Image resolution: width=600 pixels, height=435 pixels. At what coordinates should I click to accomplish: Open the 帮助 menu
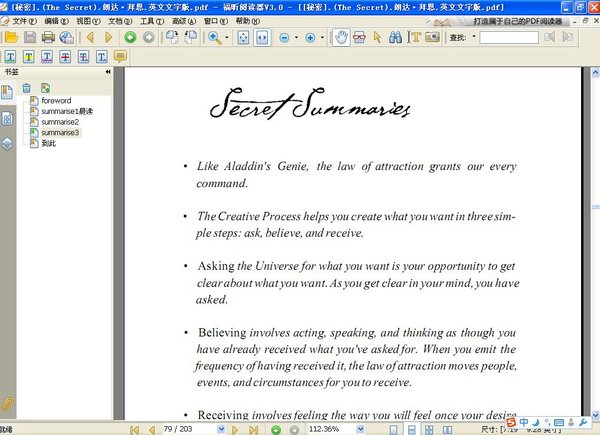(x=247, y=21)
